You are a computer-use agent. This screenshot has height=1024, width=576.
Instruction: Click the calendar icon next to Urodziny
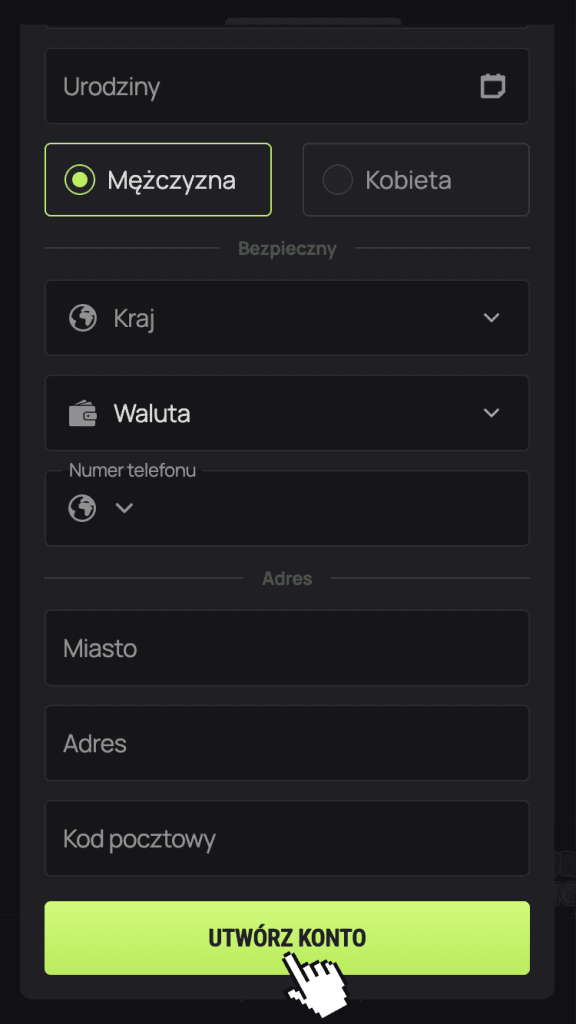pos(492,86)
